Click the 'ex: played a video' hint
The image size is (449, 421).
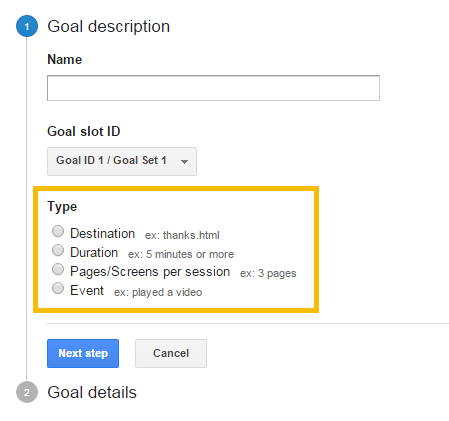(158, 292)
